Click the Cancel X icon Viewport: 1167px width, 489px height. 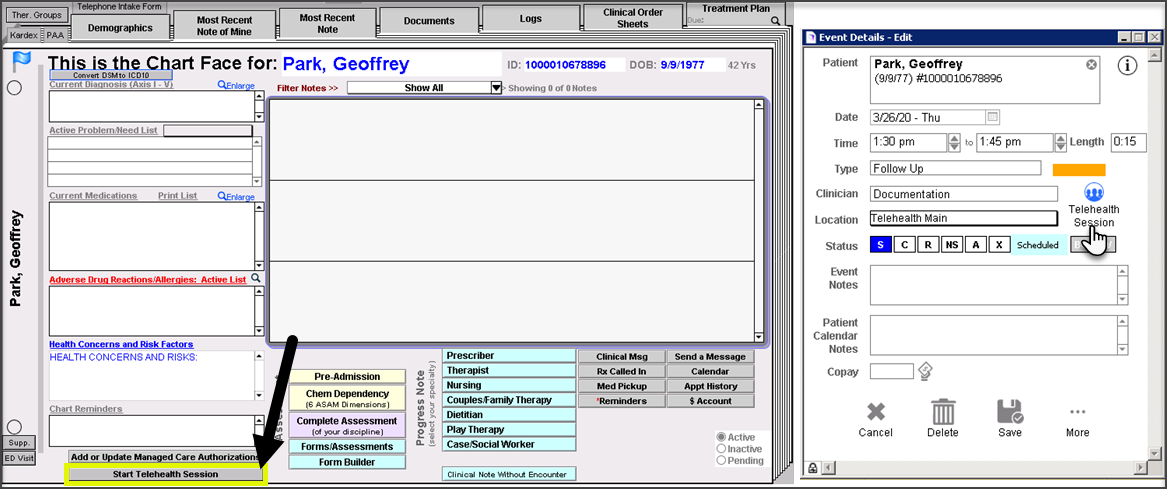tap(876, 413)
